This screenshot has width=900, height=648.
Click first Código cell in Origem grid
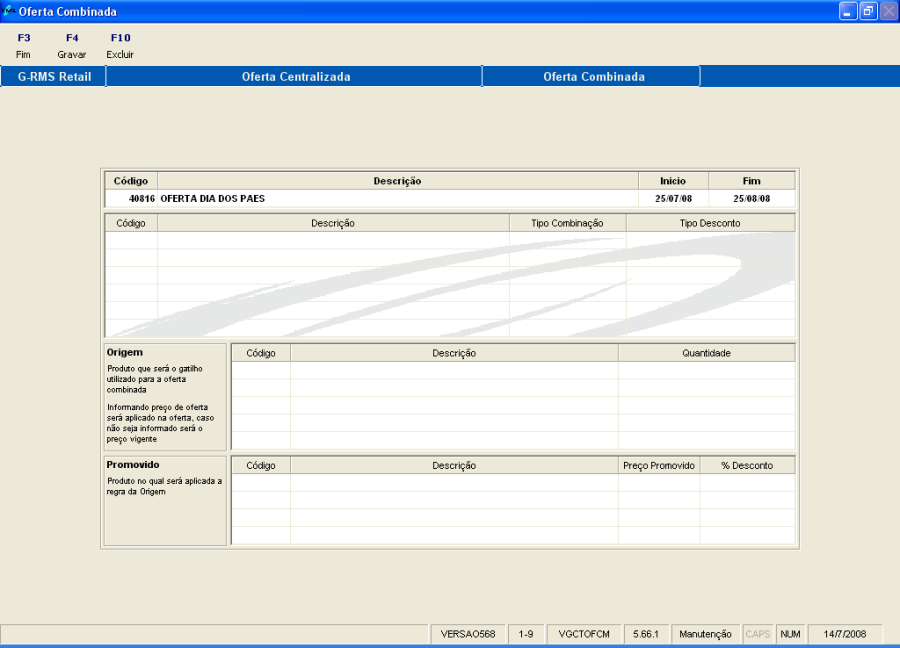tap(261, 370)
